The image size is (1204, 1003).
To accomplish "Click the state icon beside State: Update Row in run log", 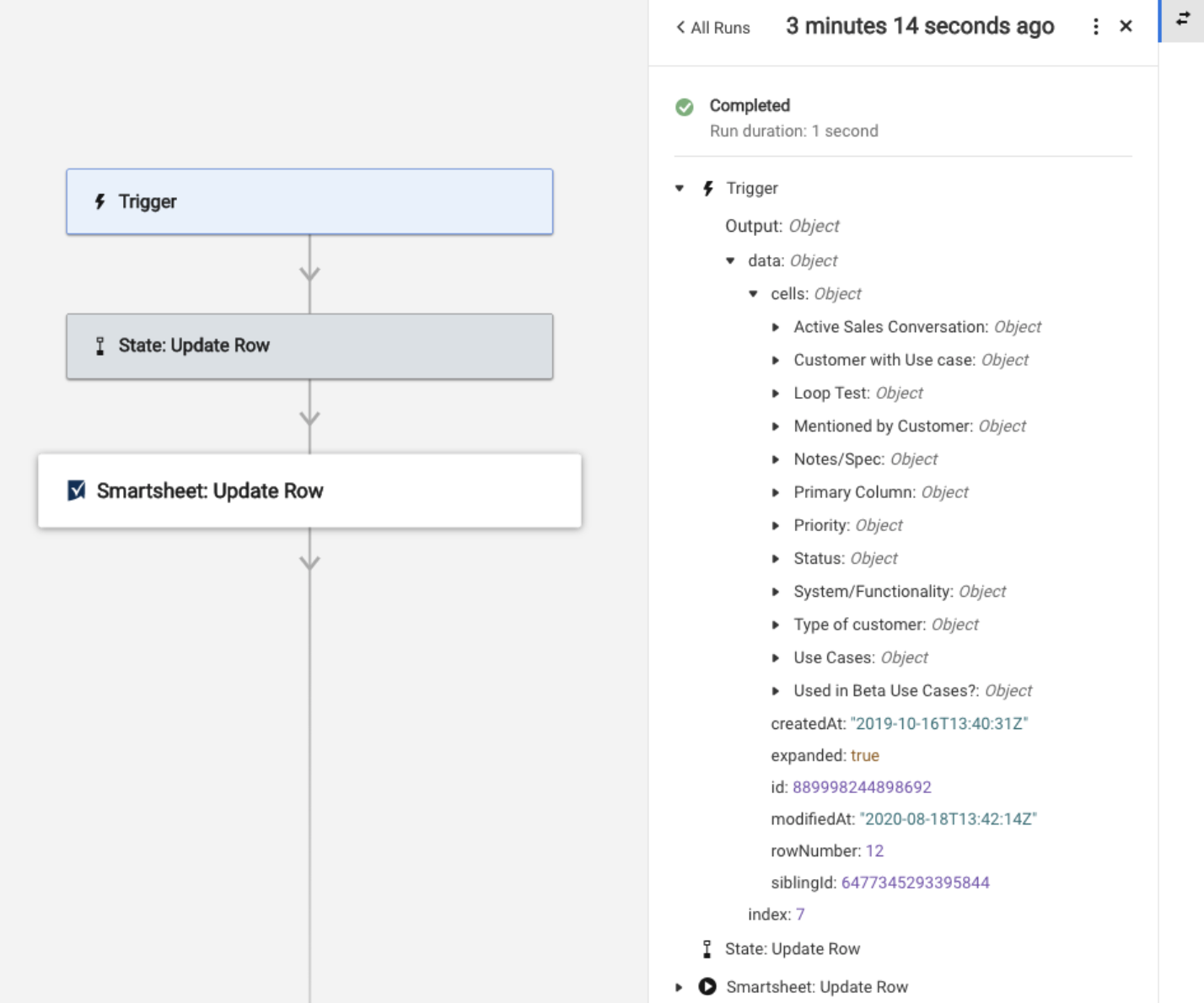I will coord(707,949).
